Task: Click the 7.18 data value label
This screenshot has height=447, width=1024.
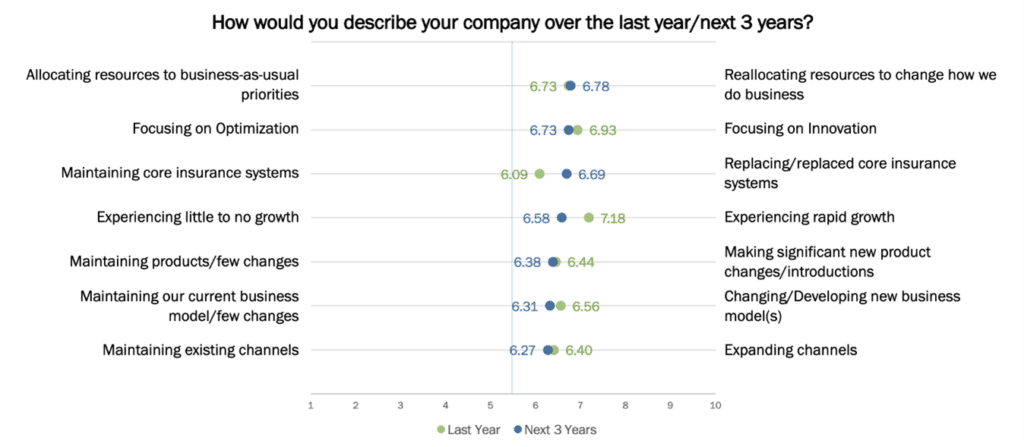Action: tap(613, 218)
